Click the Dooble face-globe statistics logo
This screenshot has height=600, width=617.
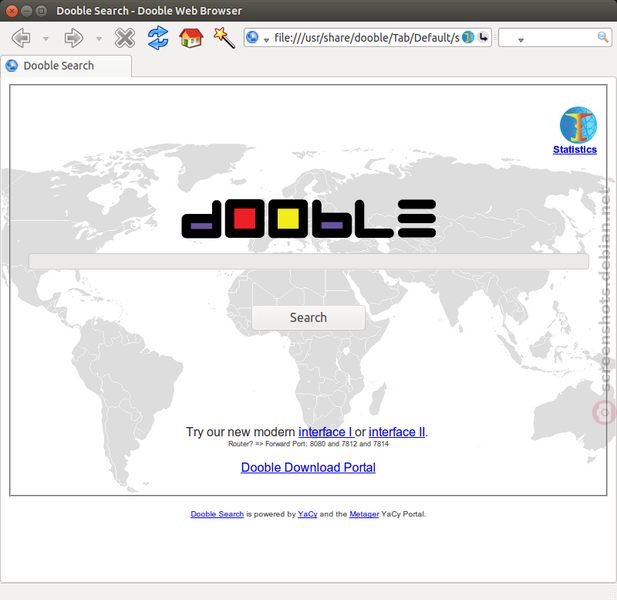coord(578,125)
